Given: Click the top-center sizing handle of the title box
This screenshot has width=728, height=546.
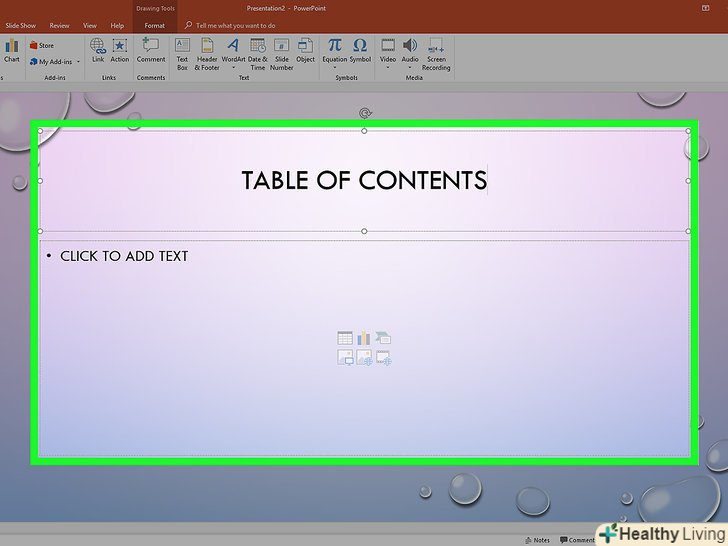Looking at the screenshot, I should coord(364,131).
